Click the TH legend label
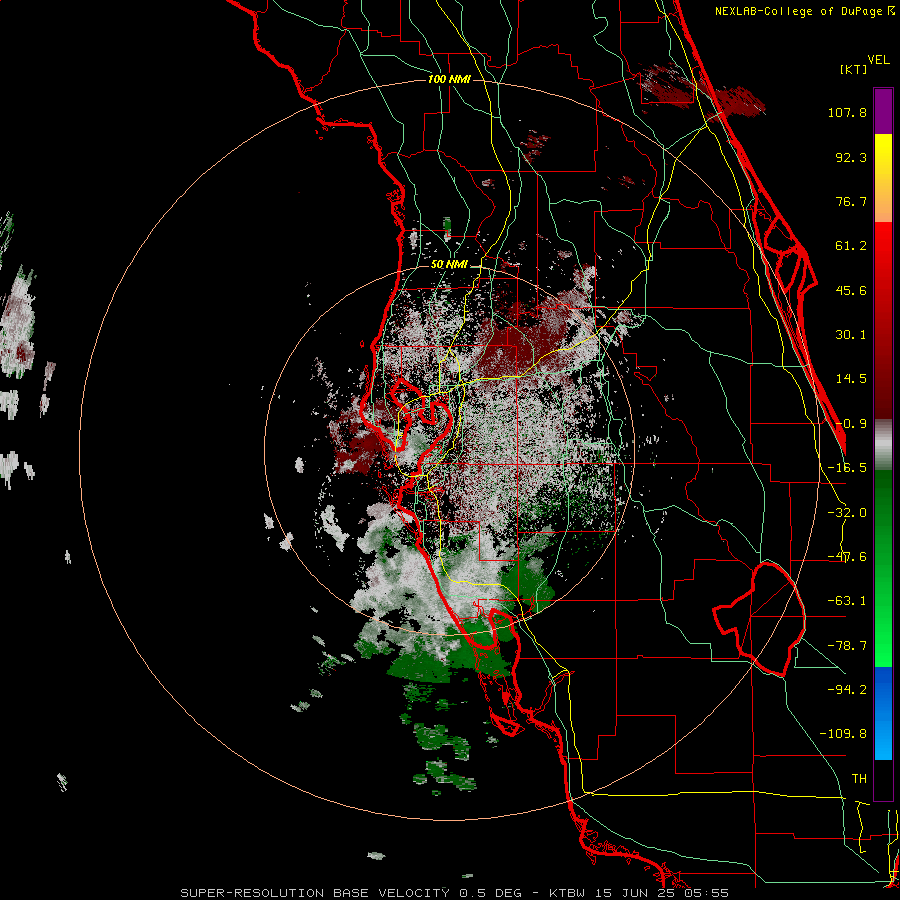Image resolution: width=900 pixels, height=900 pixels. 859,779
